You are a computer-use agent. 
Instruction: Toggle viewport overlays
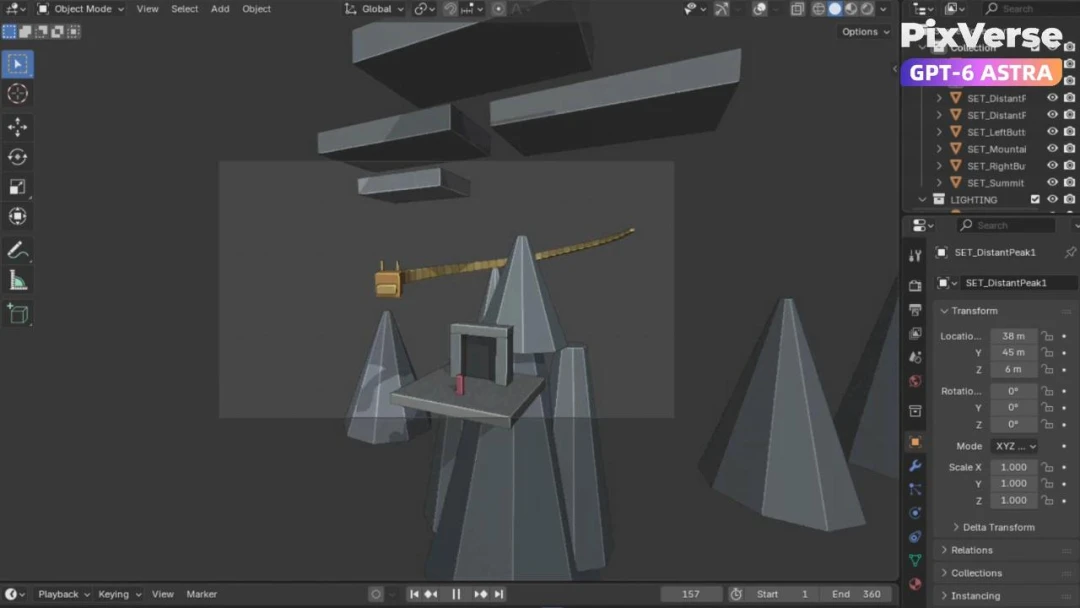760,9
